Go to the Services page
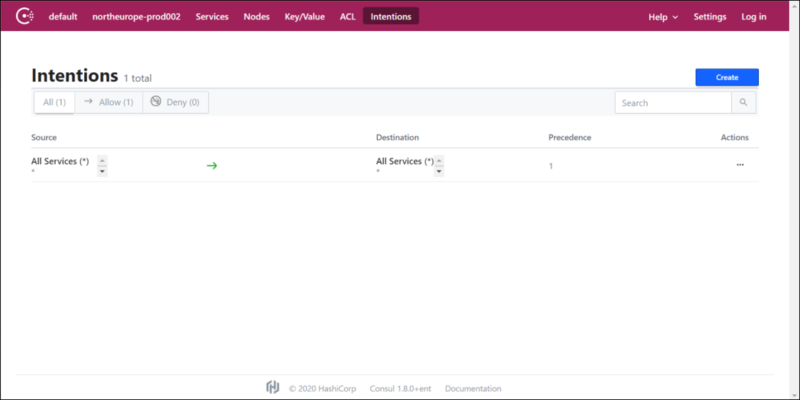 pyautogui.click(x=212, y=16)
